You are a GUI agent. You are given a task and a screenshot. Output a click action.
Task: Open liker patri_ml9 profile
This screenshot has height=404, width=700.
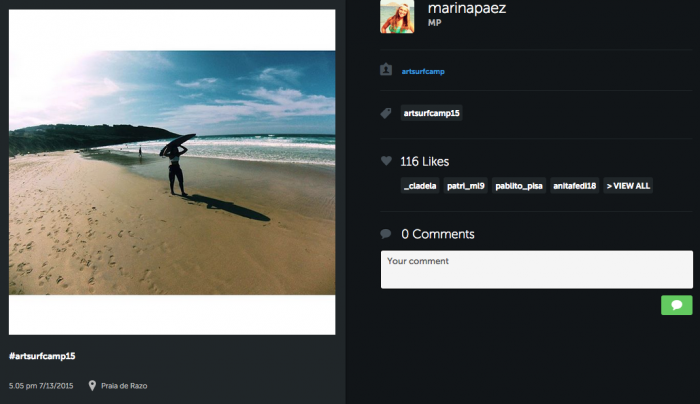[x=466, y=186]
